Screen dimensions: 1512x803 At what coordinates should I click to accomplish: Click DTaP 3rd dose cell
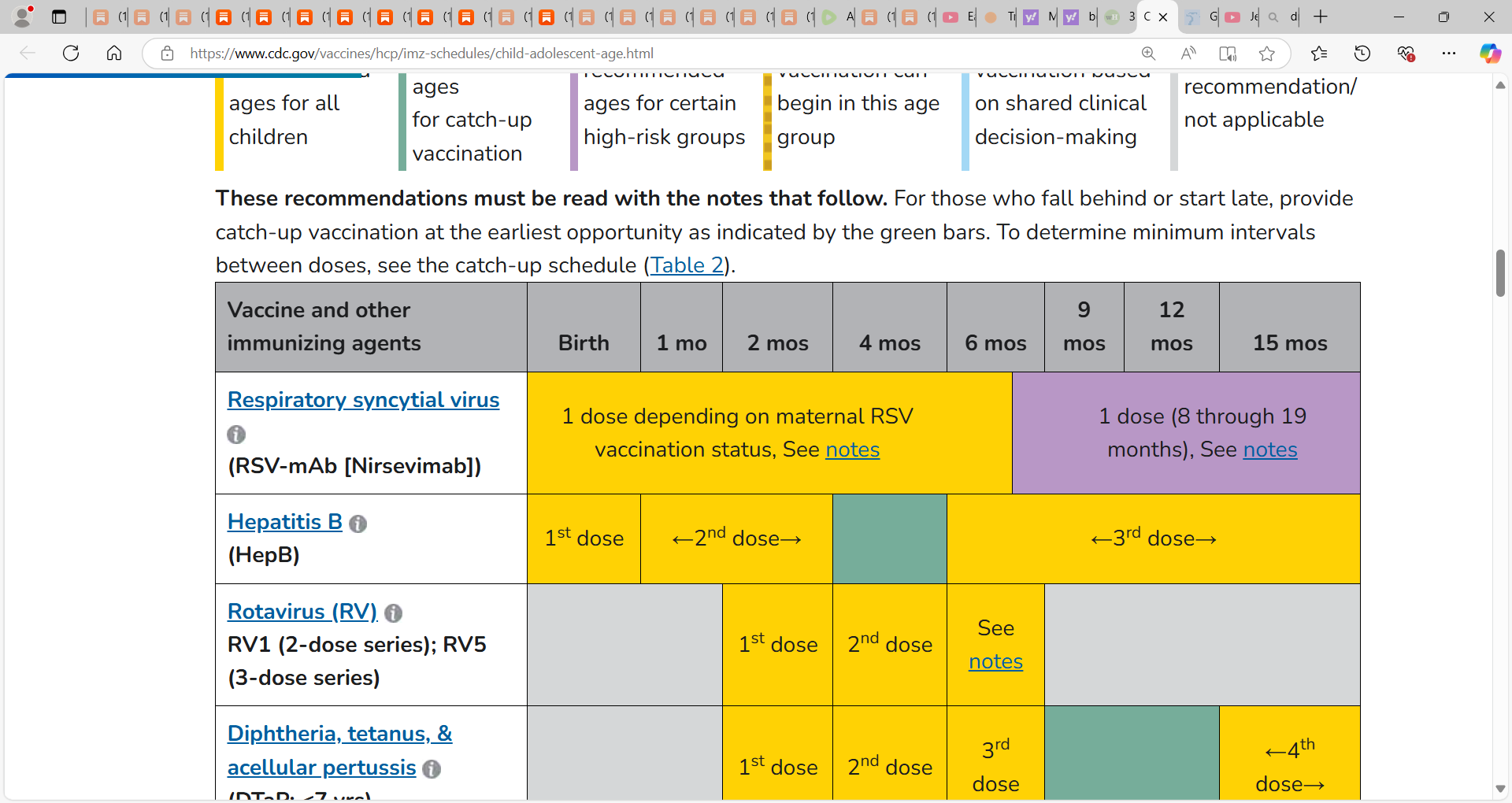coord(996,753)
